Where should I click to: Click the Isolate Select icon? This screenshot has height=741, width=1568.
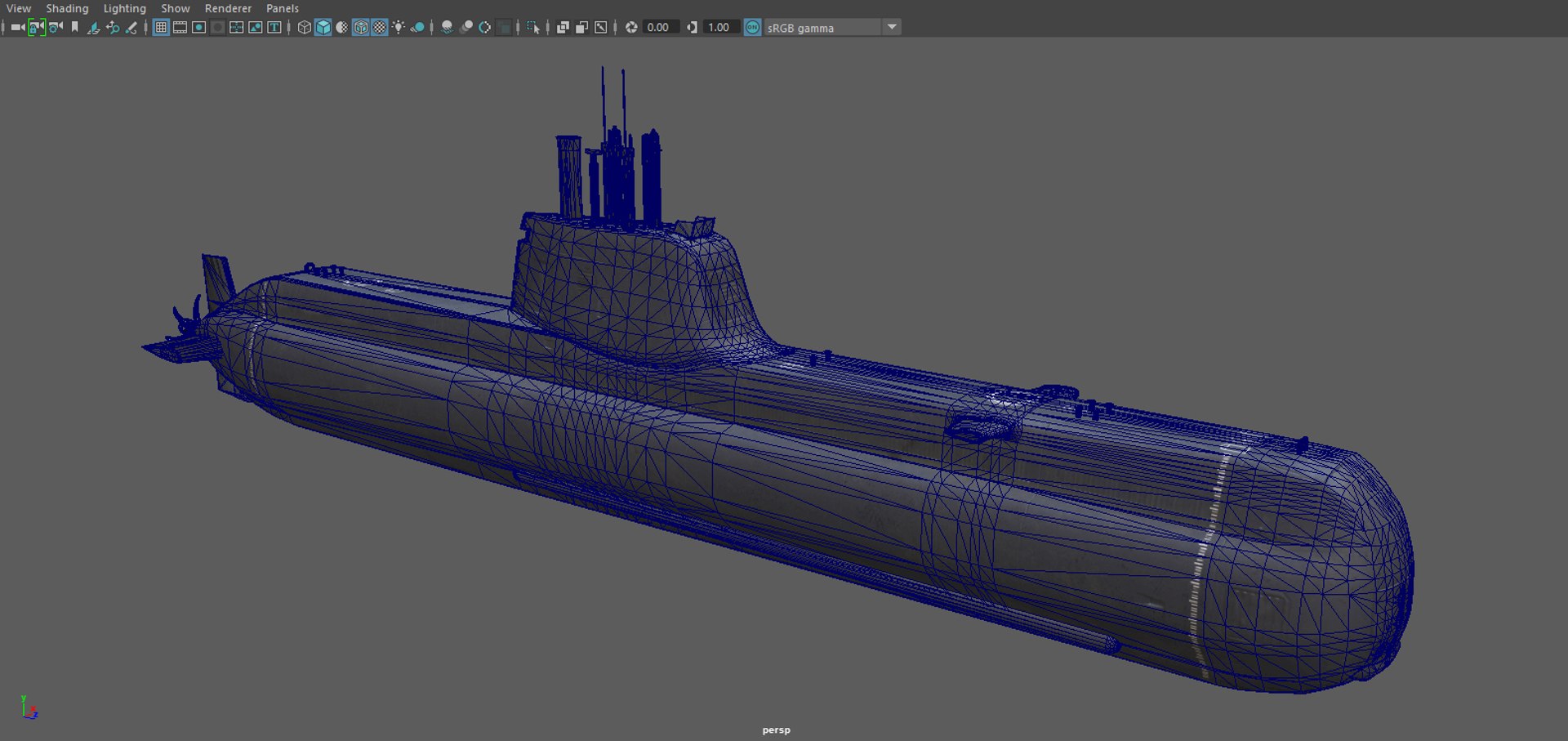click(533, 27)
